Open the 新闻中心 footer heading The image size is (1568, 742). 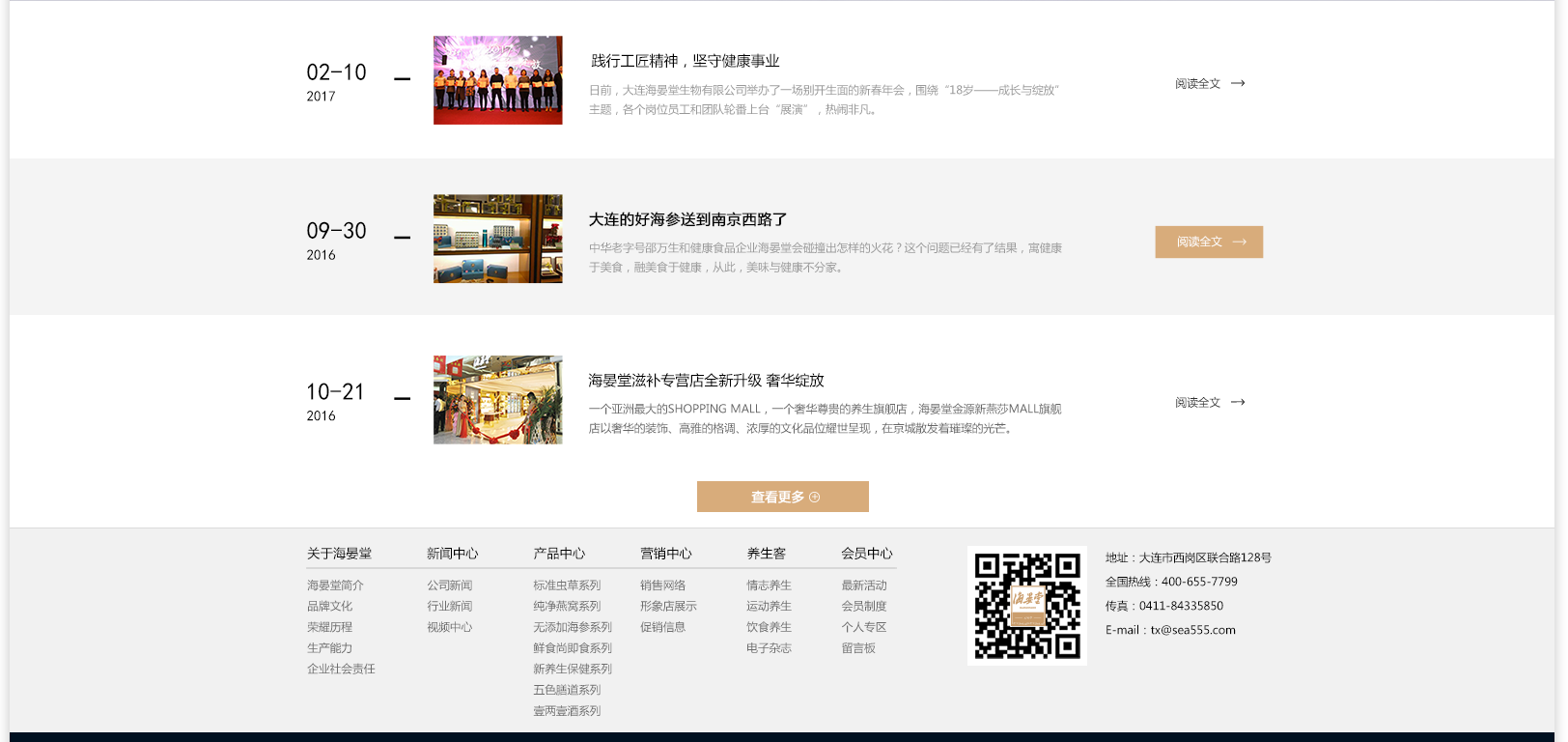(452, 554)
